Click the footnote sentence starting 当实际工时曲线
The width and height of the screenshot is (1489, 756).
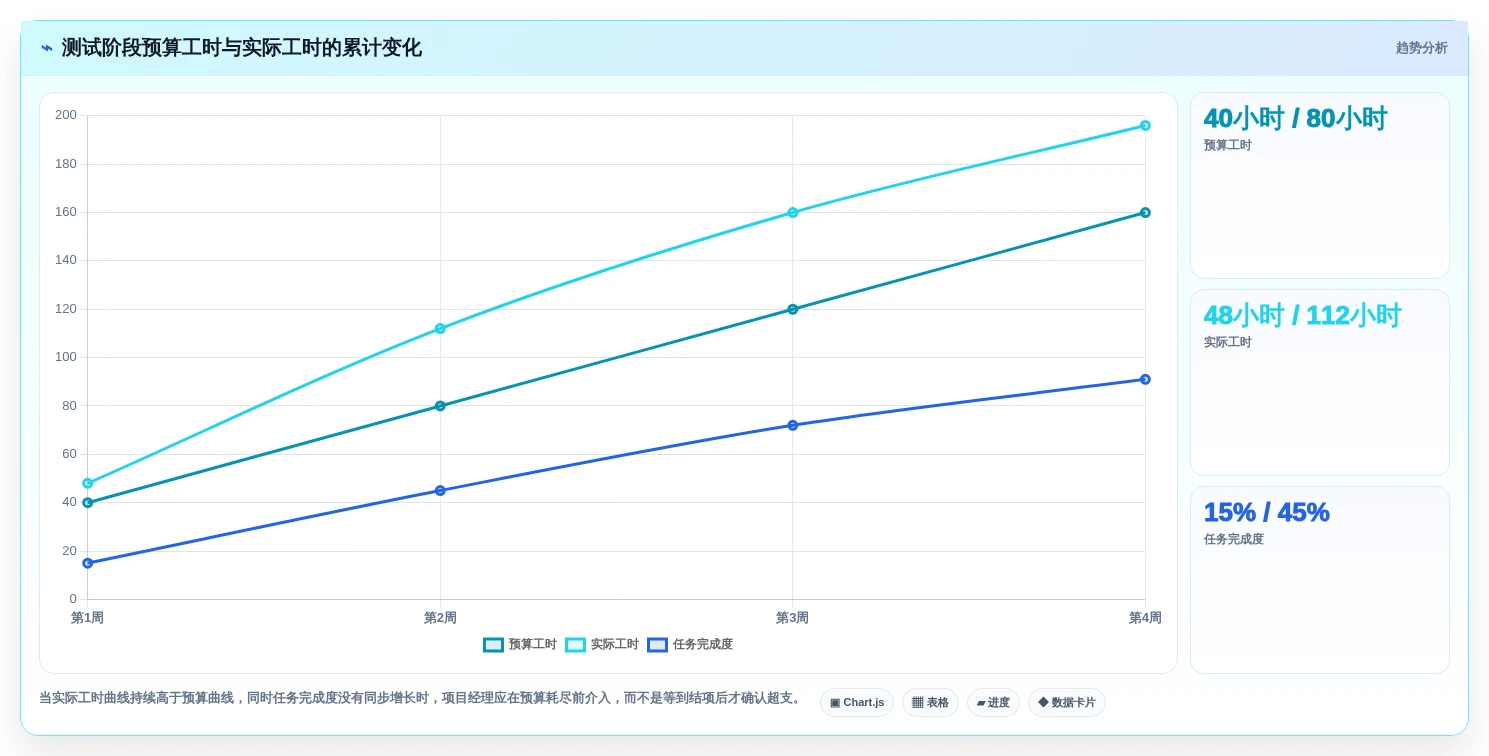coord(421,699)
